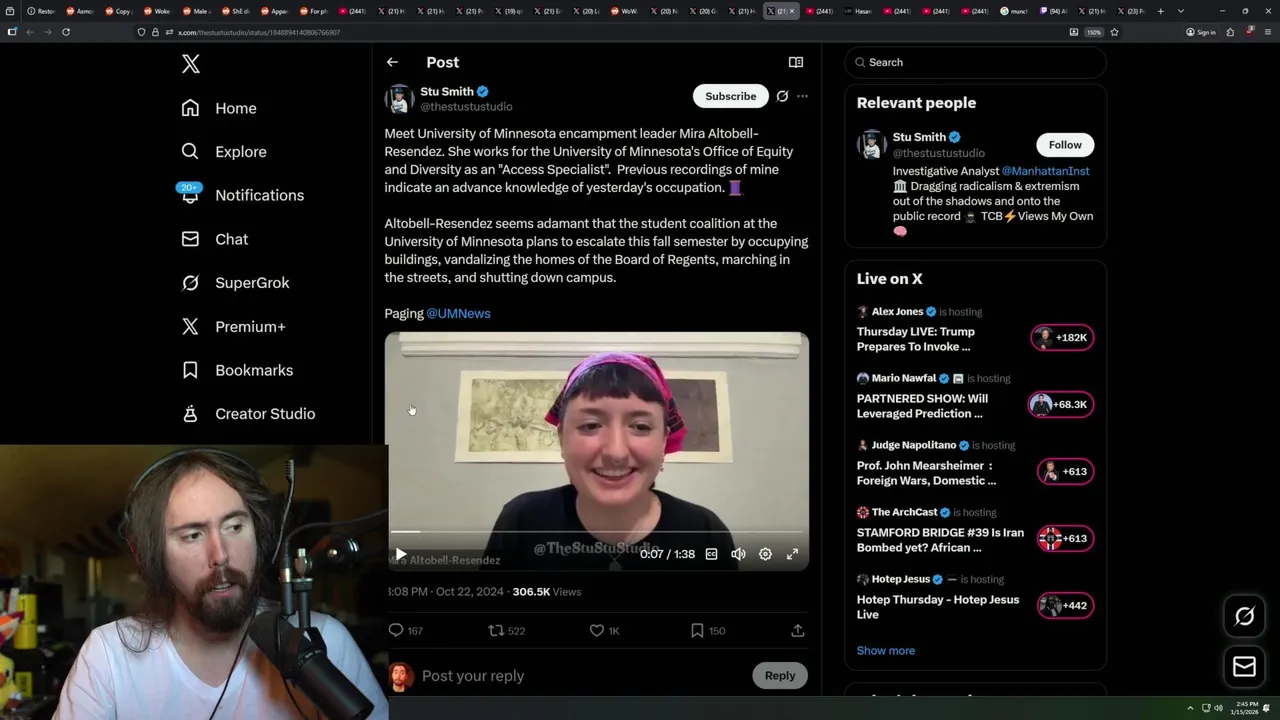Toggle video captions

click(711, 554)
